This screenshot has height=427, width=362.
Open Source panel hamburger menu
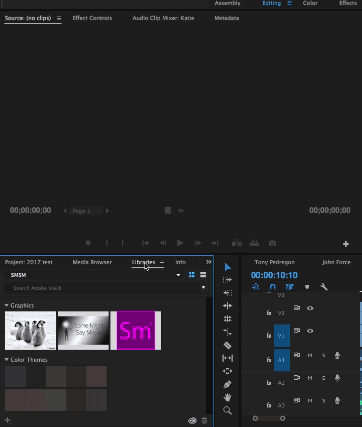(59, 18)
